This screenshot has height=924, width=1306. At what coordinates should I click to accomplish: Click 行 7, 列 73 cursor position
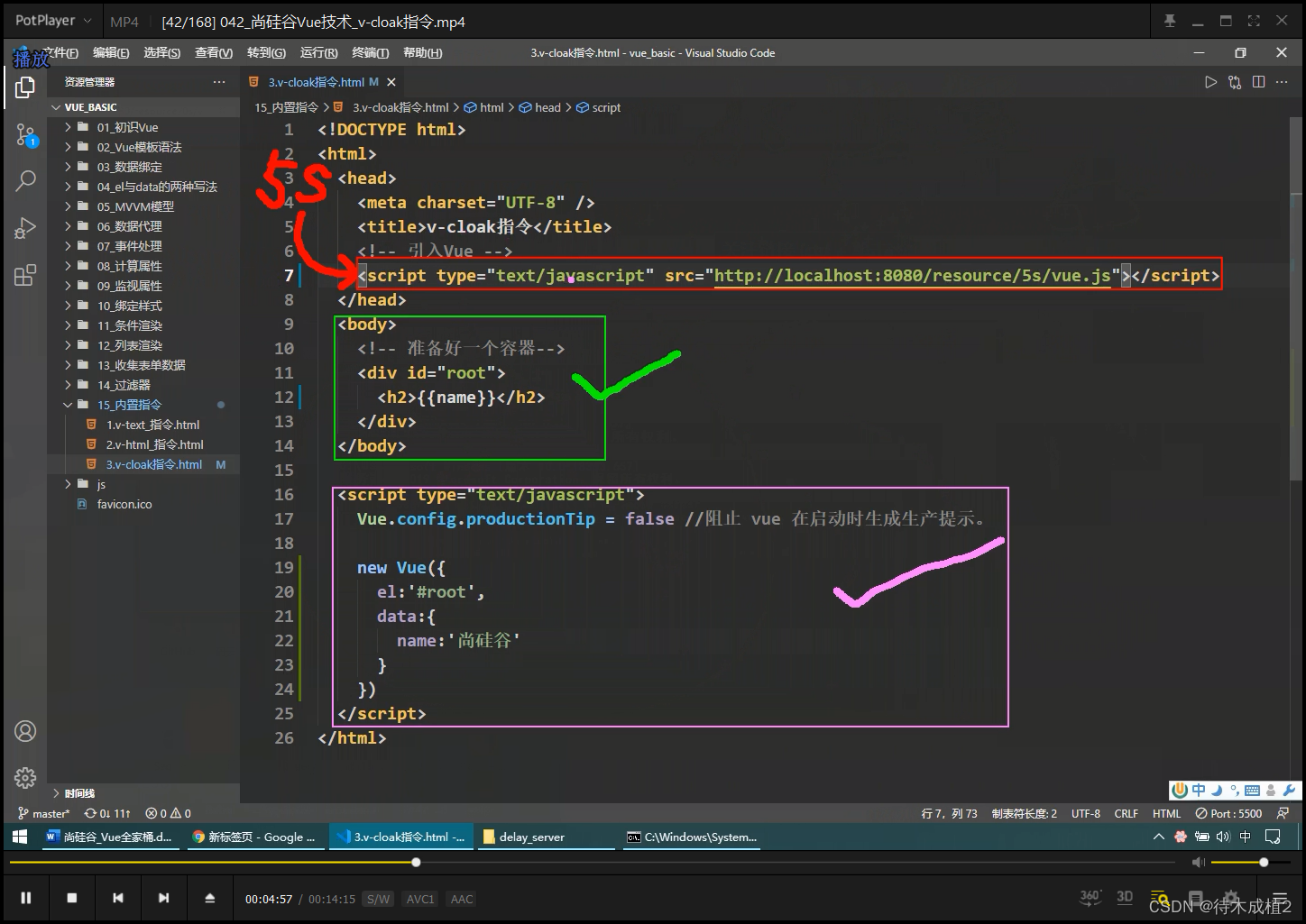(x=950, y=813)
